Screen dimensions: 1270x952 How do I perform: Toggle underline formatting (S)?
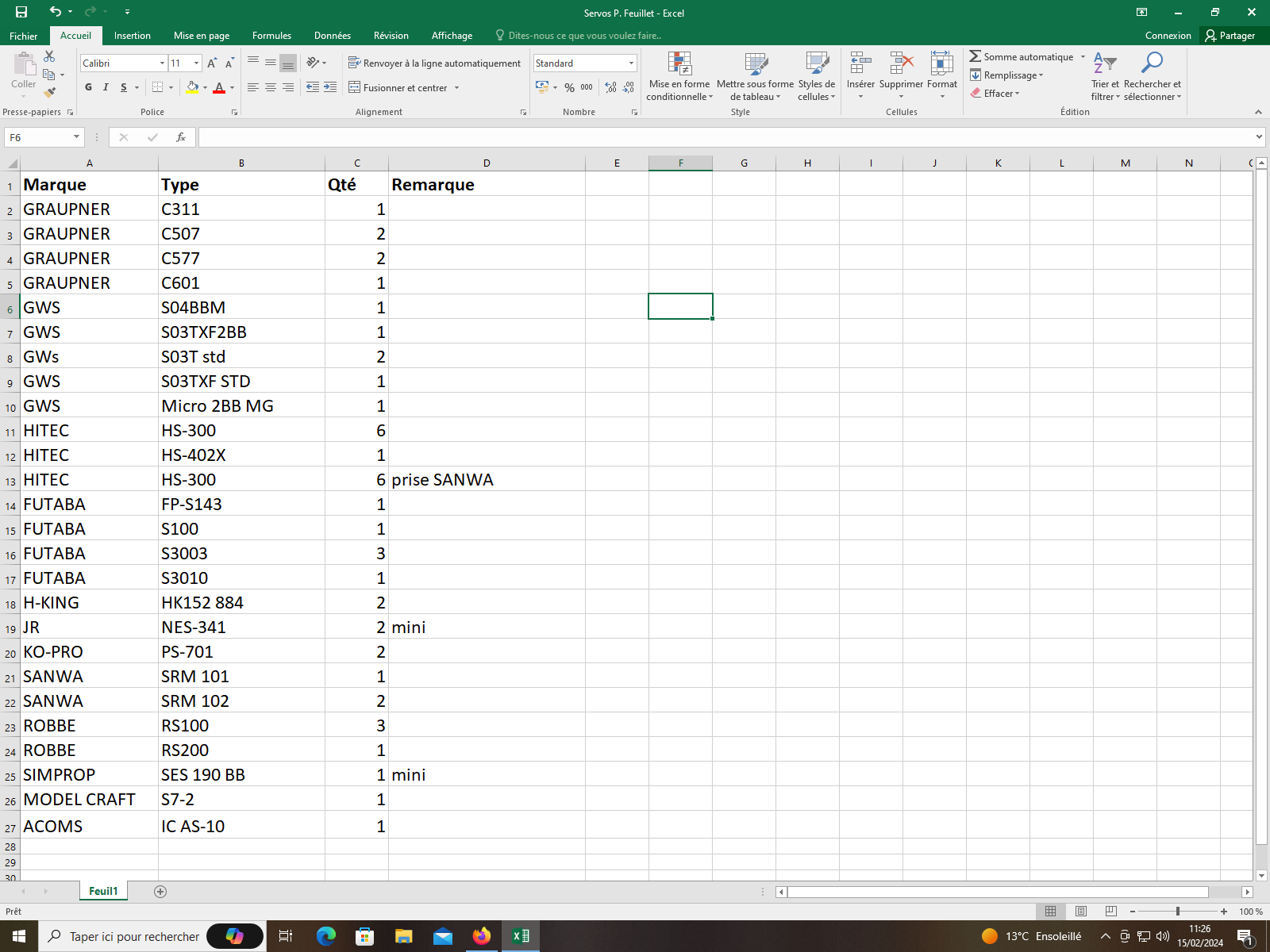(x=124, y=87)
